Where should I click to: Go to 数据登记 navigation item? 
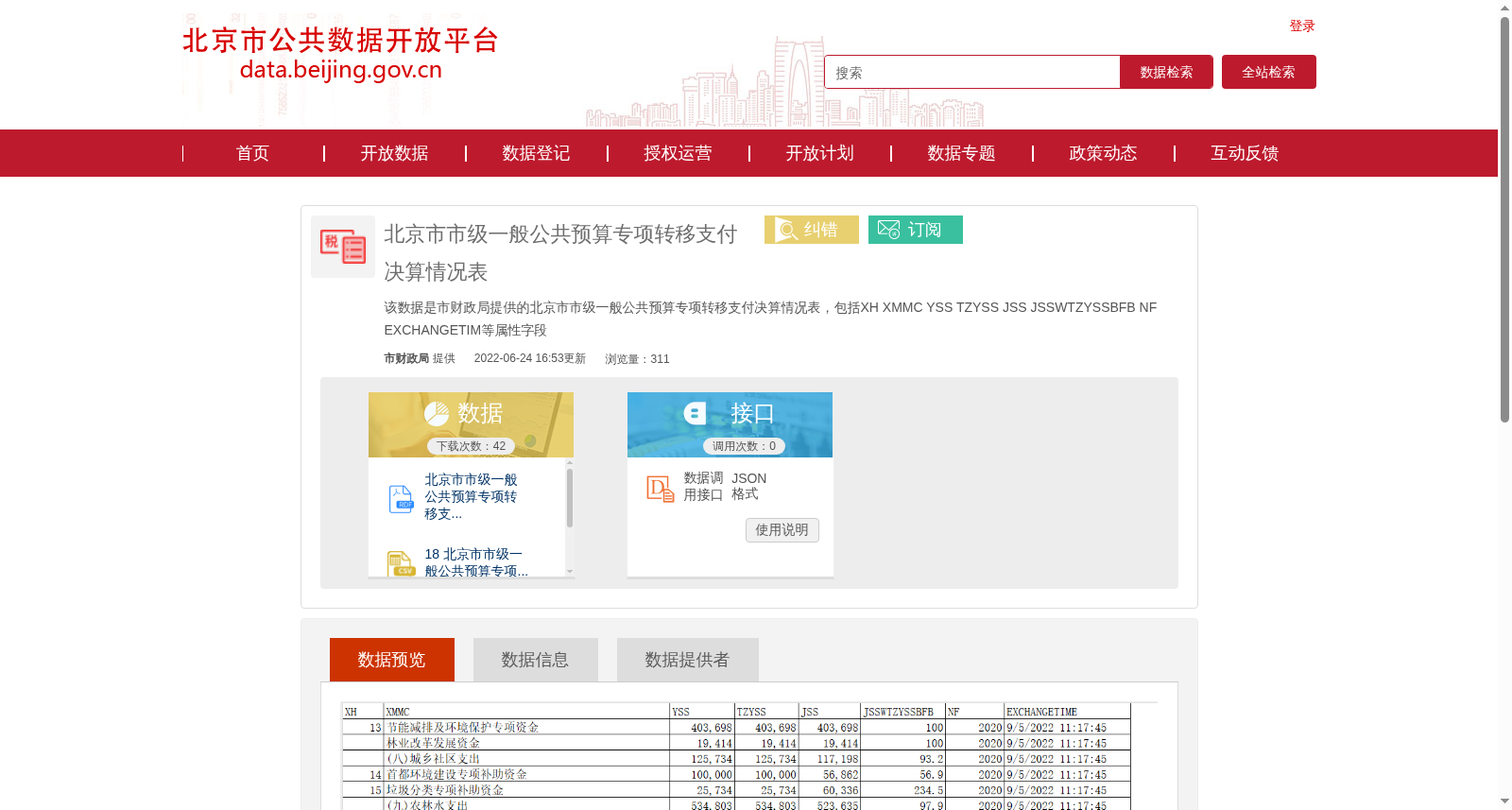[536, 153]
